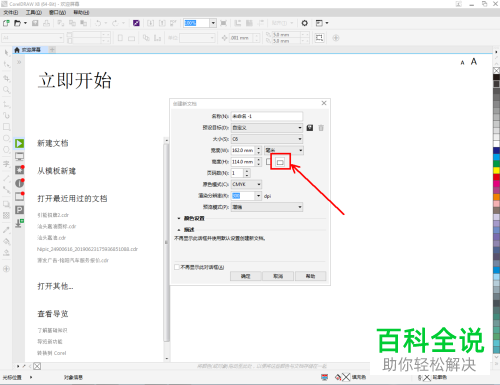Click the Import icon in toolbar
The image size is (500, 385).
coord(151,23)
